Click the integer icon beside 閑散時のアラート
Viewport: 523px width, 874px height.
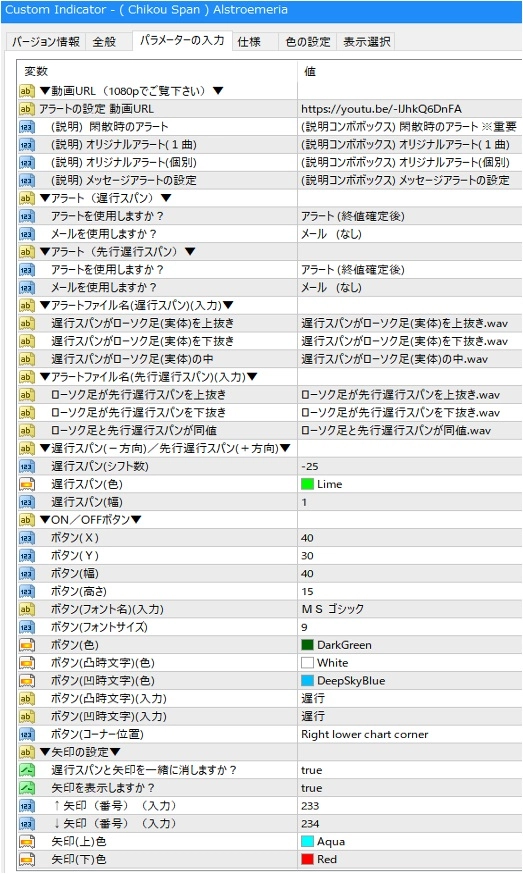coord(27,127)
